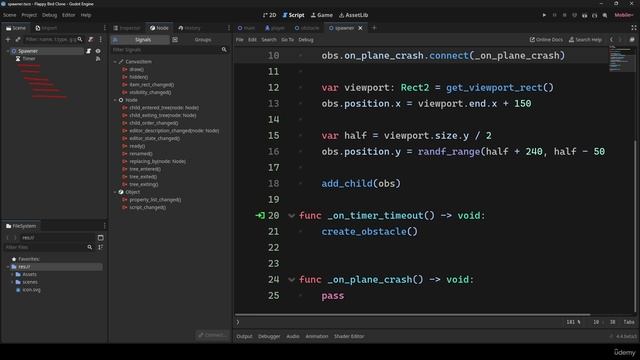The height and width of the screenshot is (360, 640).
Task: Open the Output bottom panel
Action: pyautogui.click(x=244, y=336)
